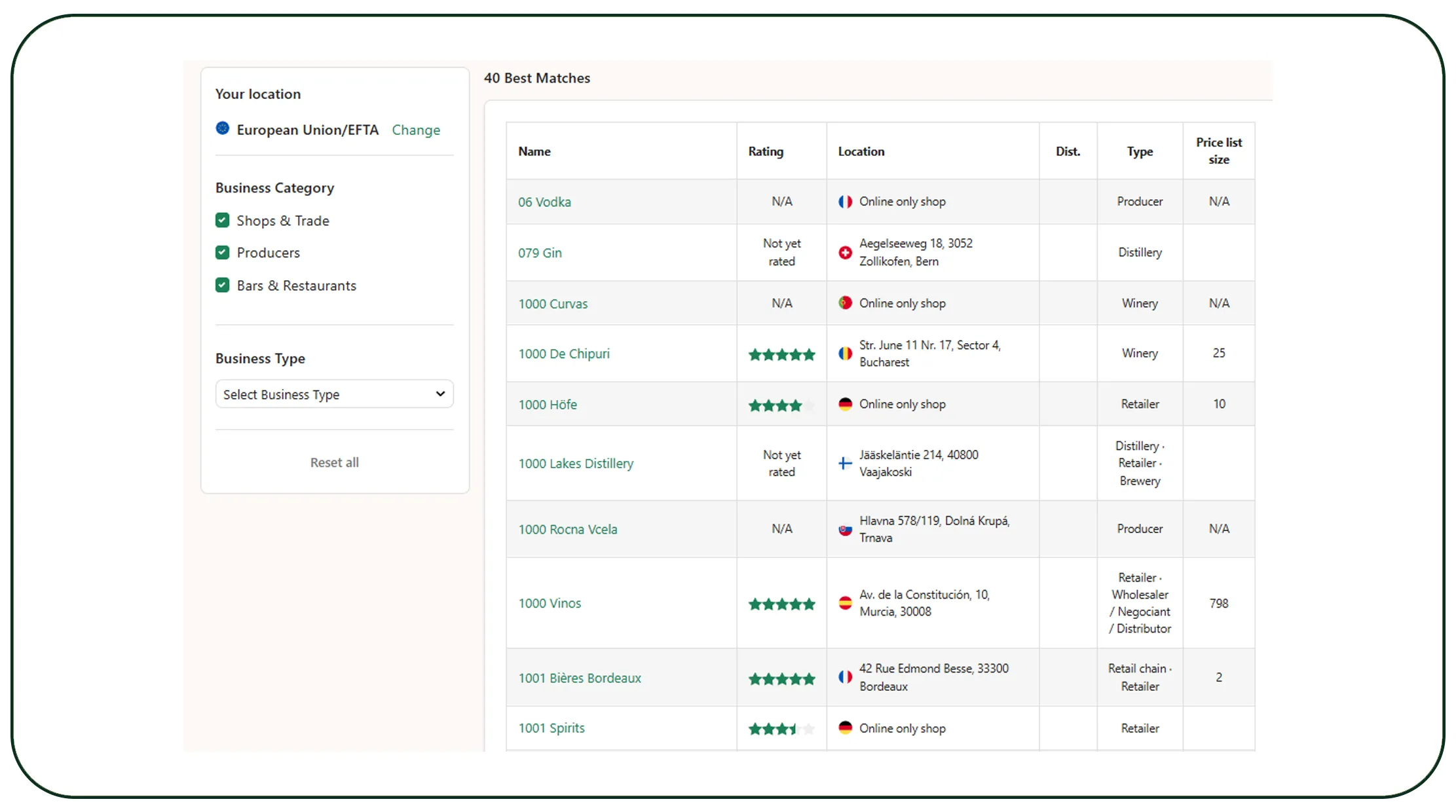
Task: Click the 'Retail chain · Retailer' type cell
Action: pyautogui.click(x=1140, y=677)
